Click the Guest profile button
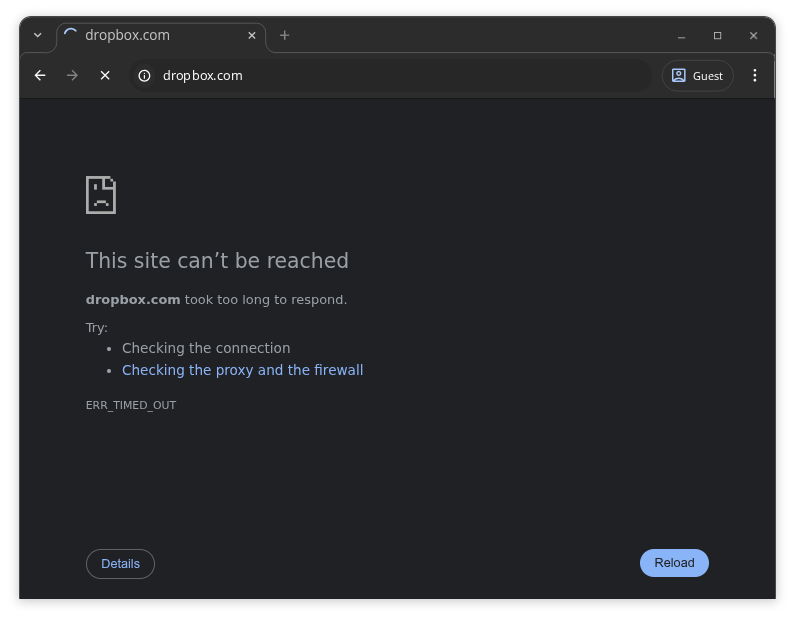795x621 pixels. click(x=697, y=76)
